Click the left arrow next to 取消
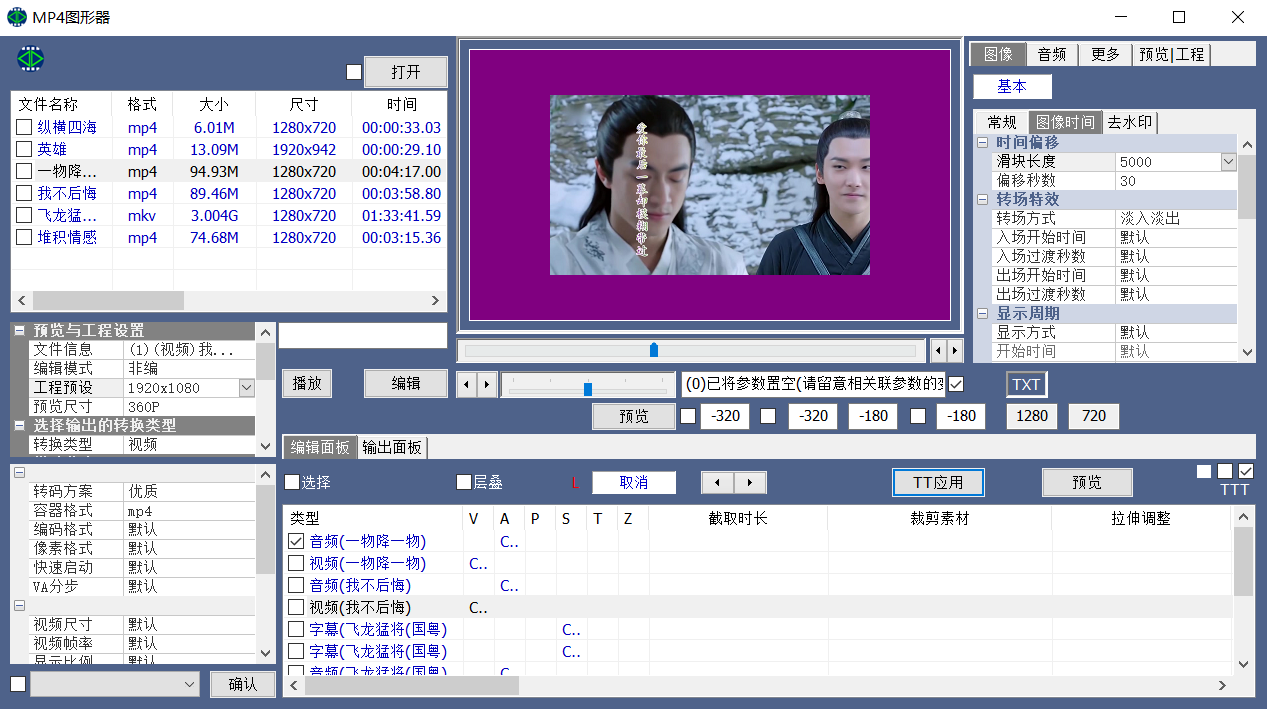Viewport: 1267px width, 709px height. 717,483
